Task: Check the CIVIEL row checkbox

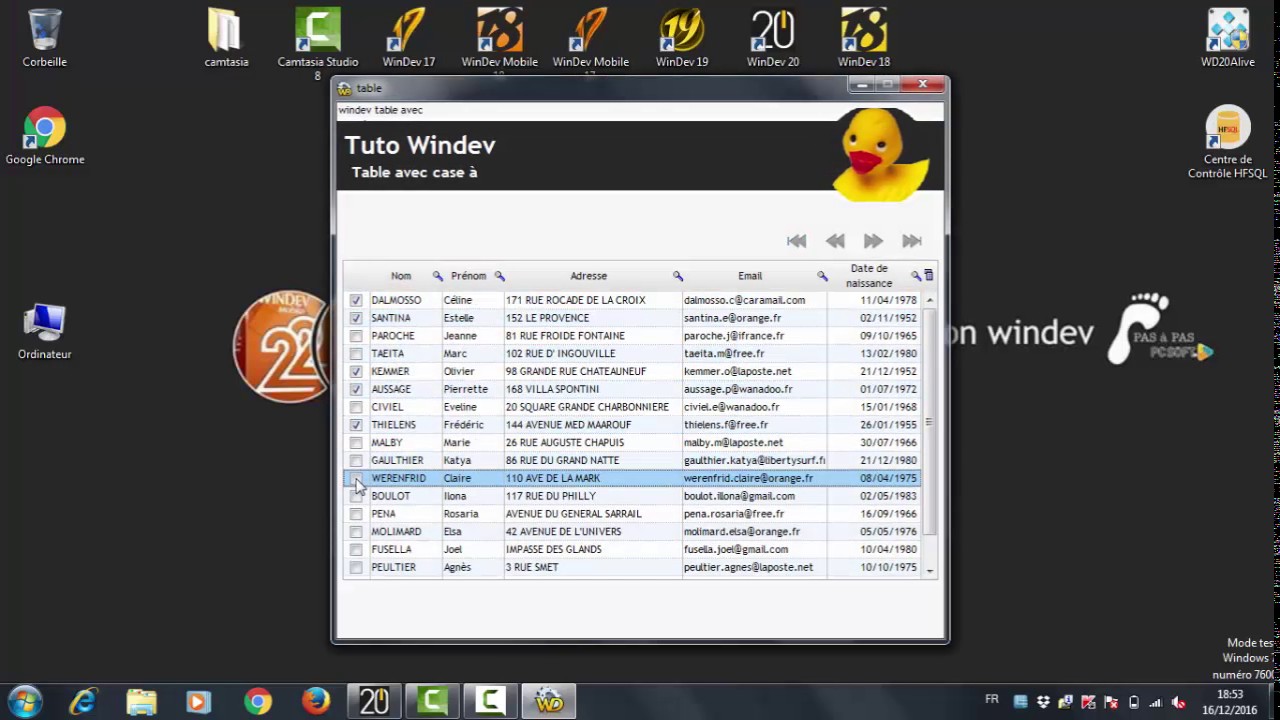Action: coord(356,407)
